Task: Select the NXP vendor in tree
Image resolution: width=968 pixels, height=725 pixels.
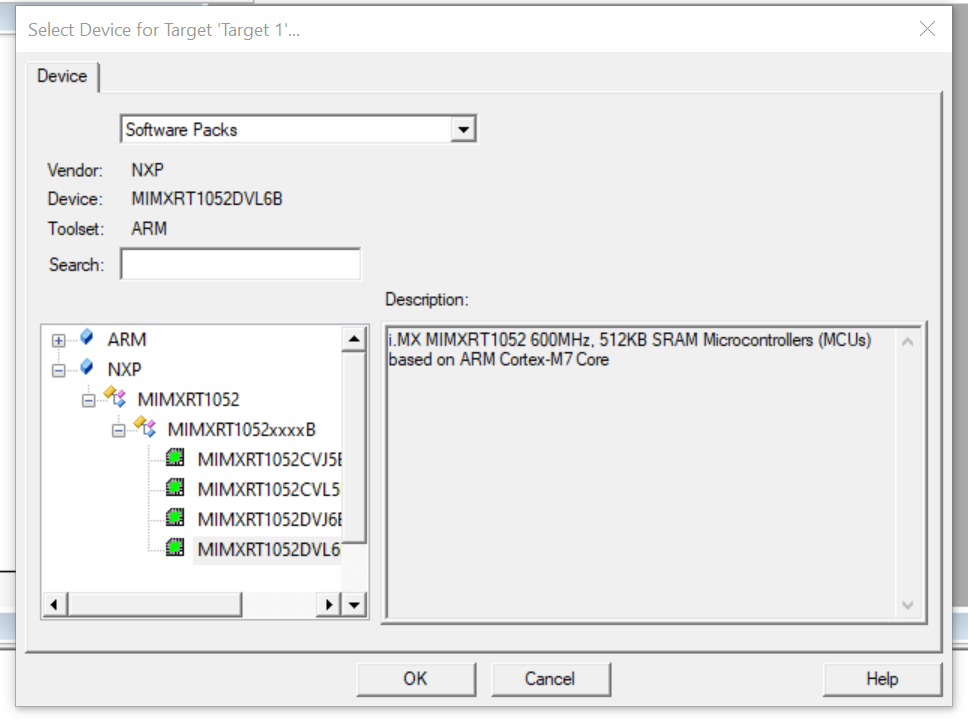Action: point(124,369)
